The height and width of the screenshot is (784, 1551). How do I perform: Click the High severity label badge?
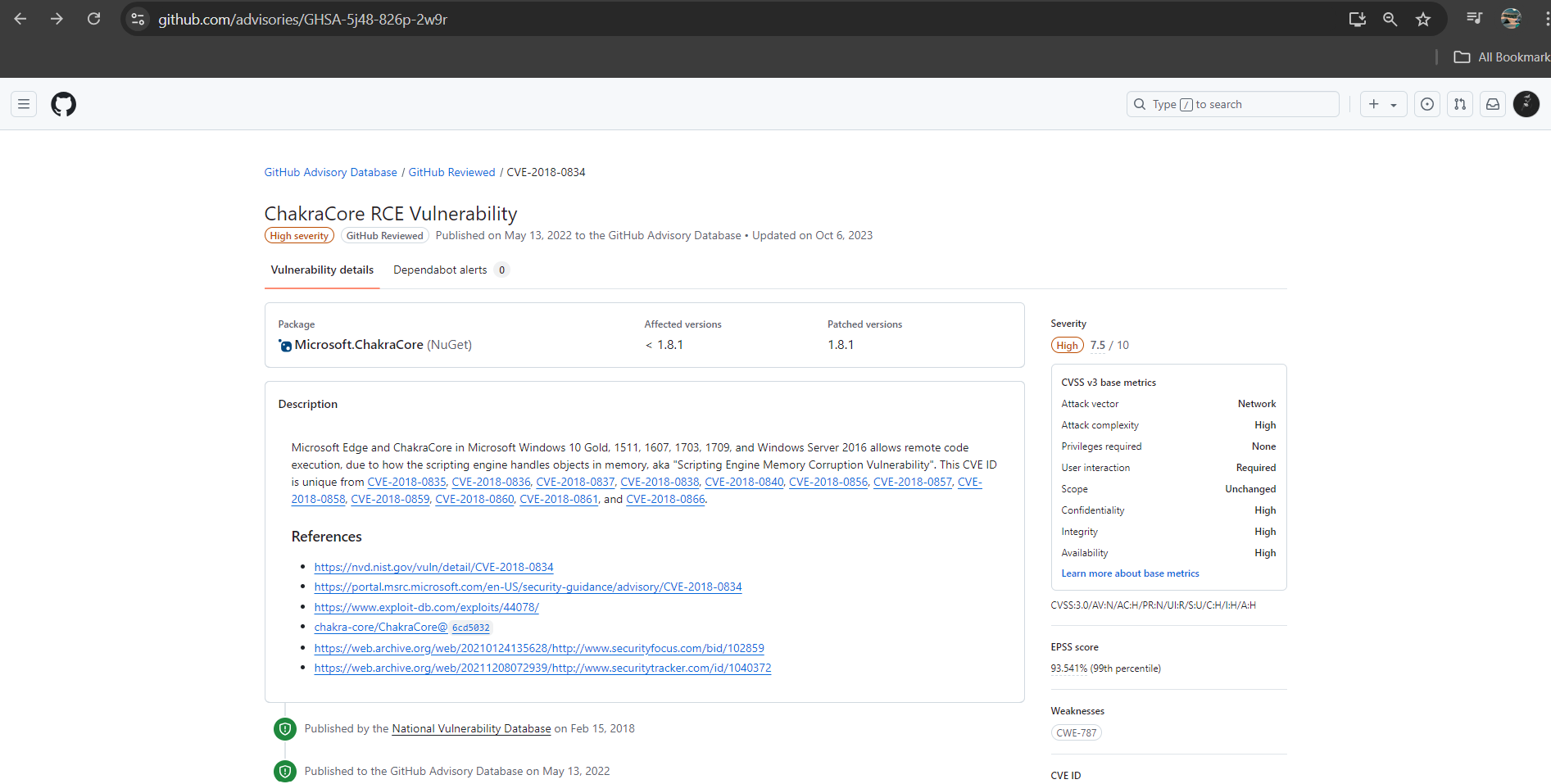click(x=299, y=236)
